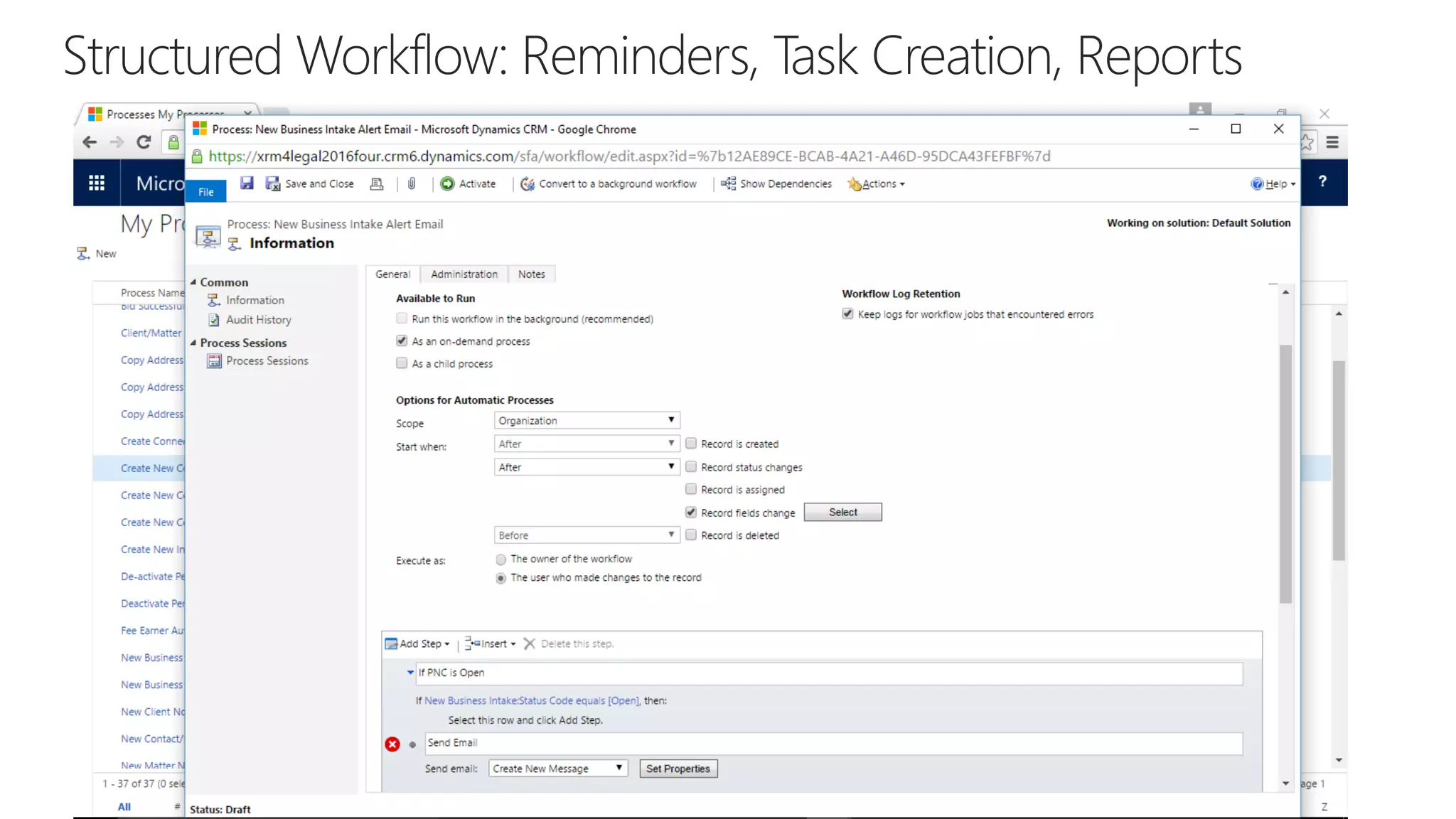
Task: Click the Save and Close icon
Action: pyautogui.click(x=273, y=184)
